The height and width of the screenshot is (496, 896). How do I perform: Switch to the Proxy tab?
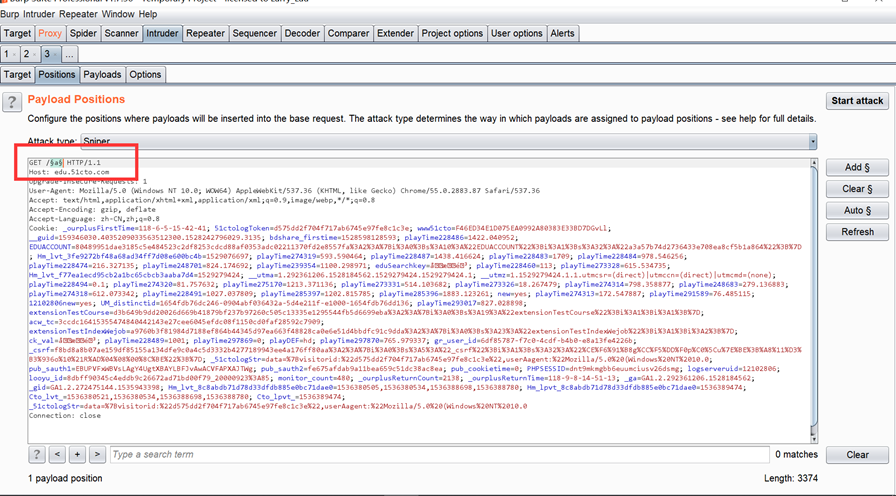click(x=50, y=33)
